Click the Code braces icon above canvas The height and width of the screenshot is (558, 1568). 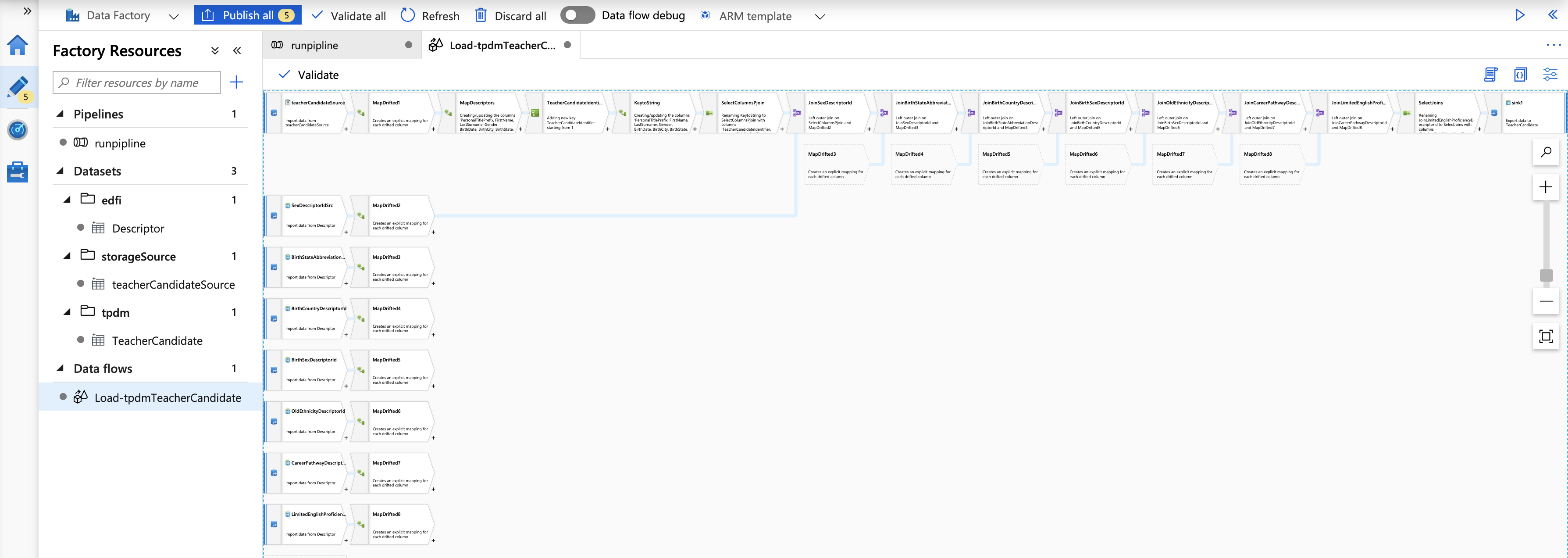(x=1520, y=75)
